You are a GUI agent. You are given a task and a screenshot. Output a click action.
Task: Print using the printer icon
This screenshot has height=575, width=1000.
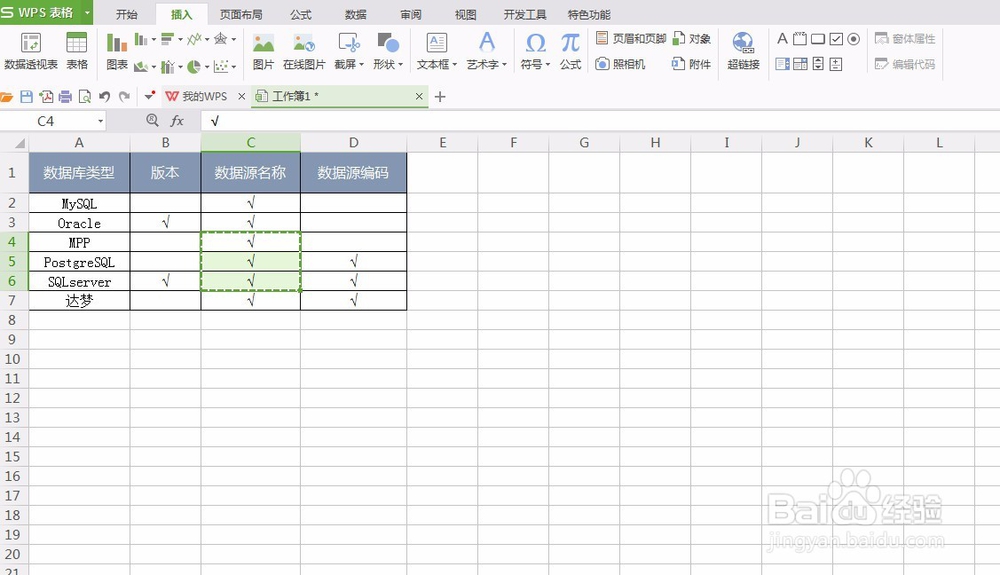65,97
